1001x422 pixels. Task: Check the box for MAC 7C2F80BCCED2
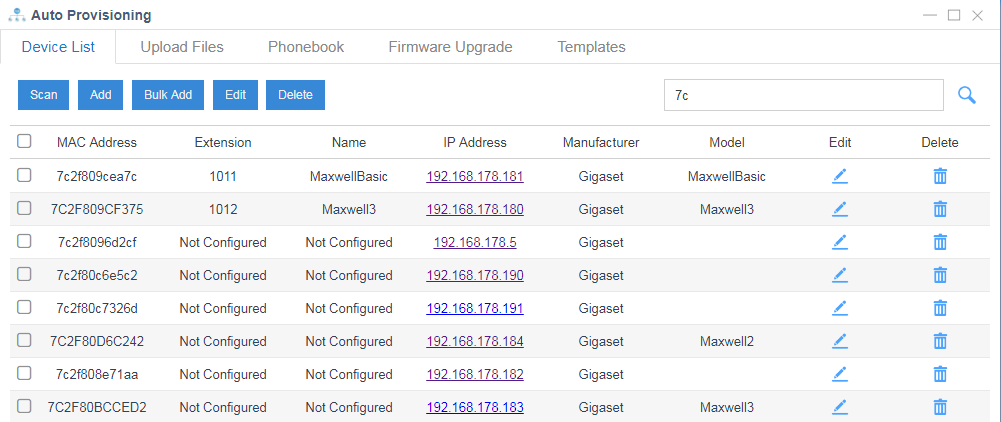pos(24,406)
